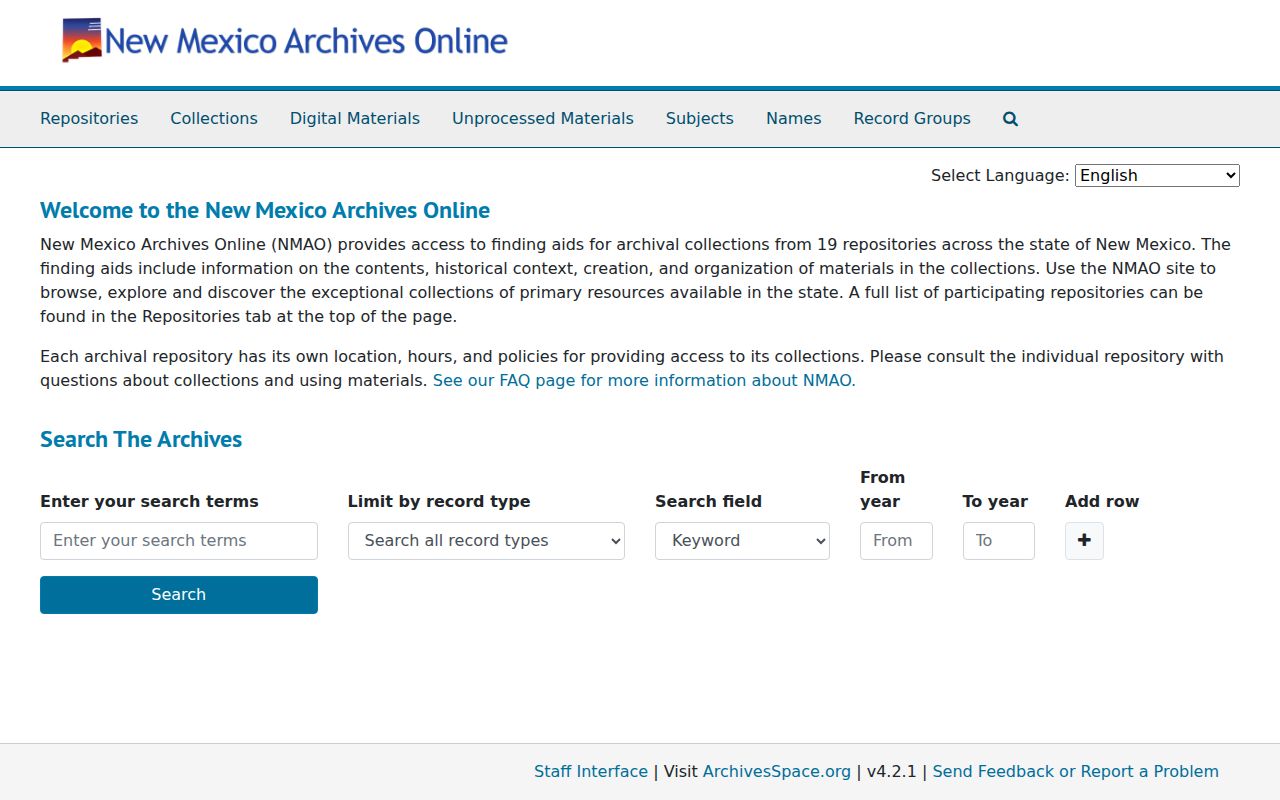
Task: Visit the ArchivesSpace.org link
Action: click(x=777, y=771)
